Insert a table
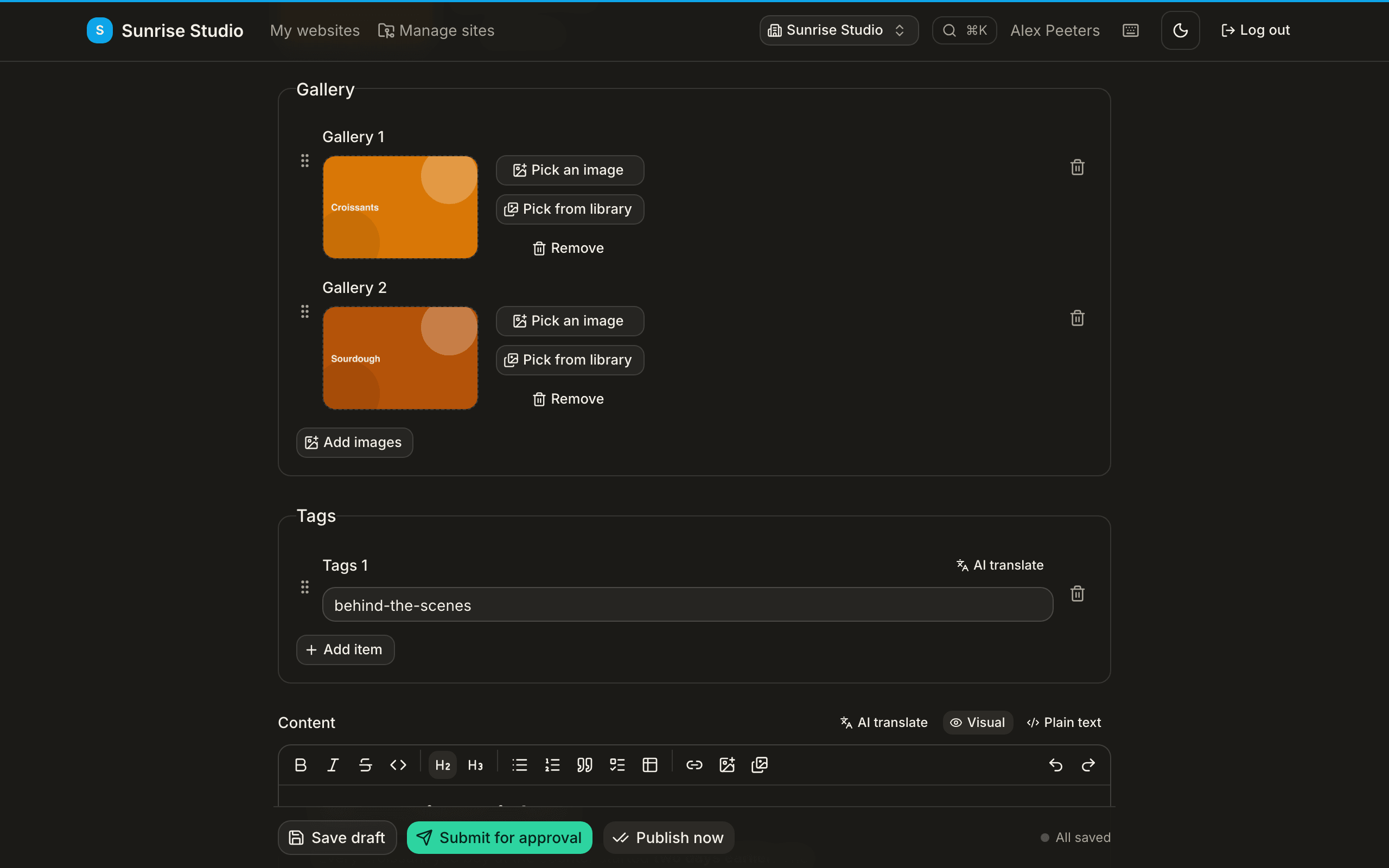The image size is (1389, 868). (649, 765)
